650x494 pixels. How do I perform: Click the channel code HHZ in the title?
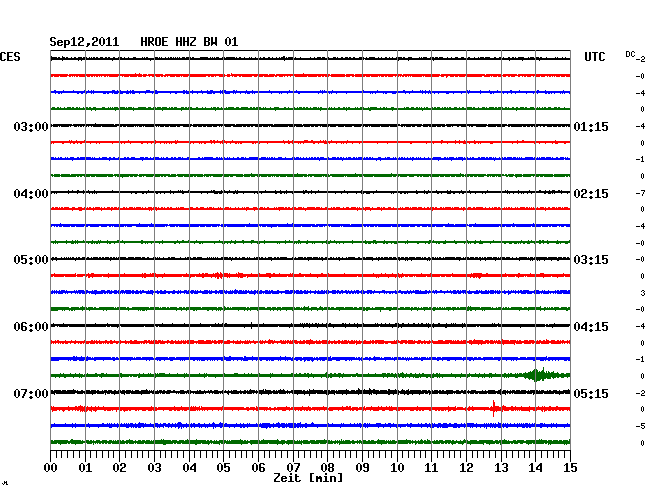186,42
